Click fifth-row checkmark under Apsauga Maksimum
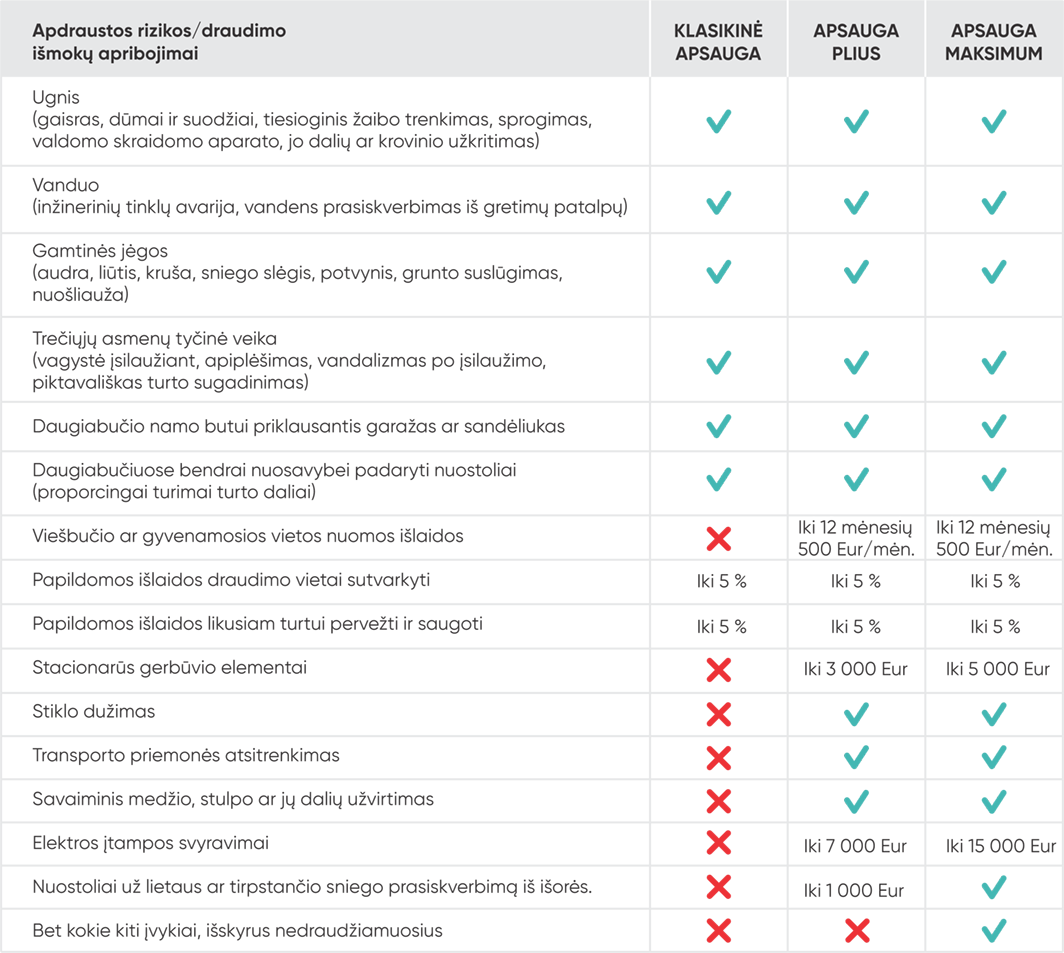The width and height of the screenshot is (1064, 953). pyautogui.click(x=994, y=426)
